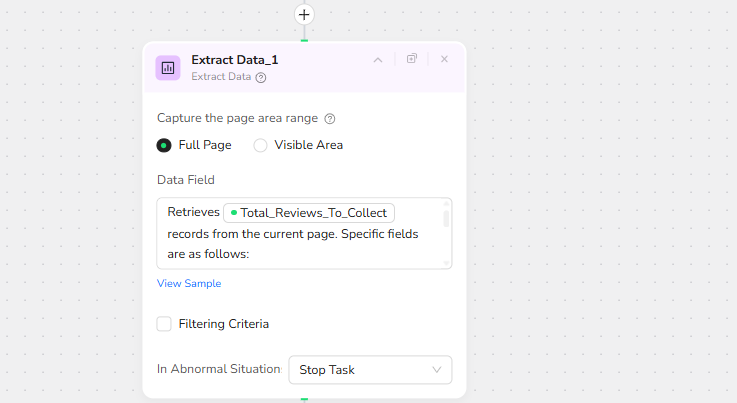This screenshot has width=737, height=403.
Task: Duplicate the Extract Data_1 node
Action: pos(412,59)
